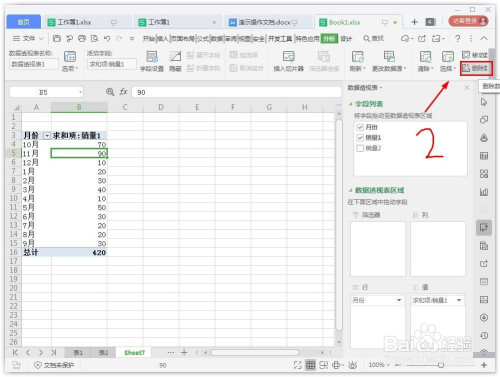
Task: Click the 更改数据源 (change data source) button
Action: coord(389,62)
